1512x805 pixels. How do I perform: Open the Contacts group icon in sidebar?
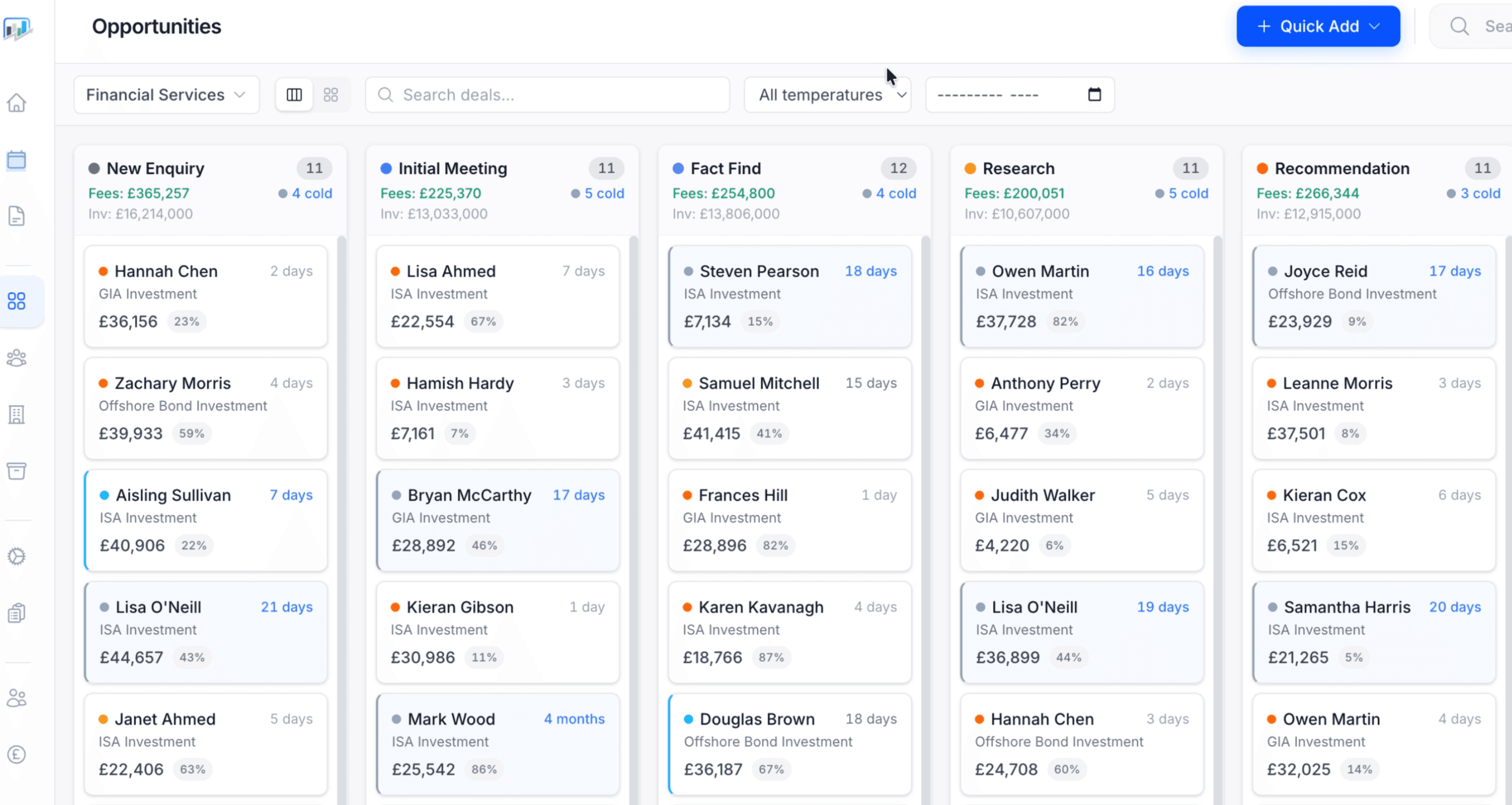(16, 358)
